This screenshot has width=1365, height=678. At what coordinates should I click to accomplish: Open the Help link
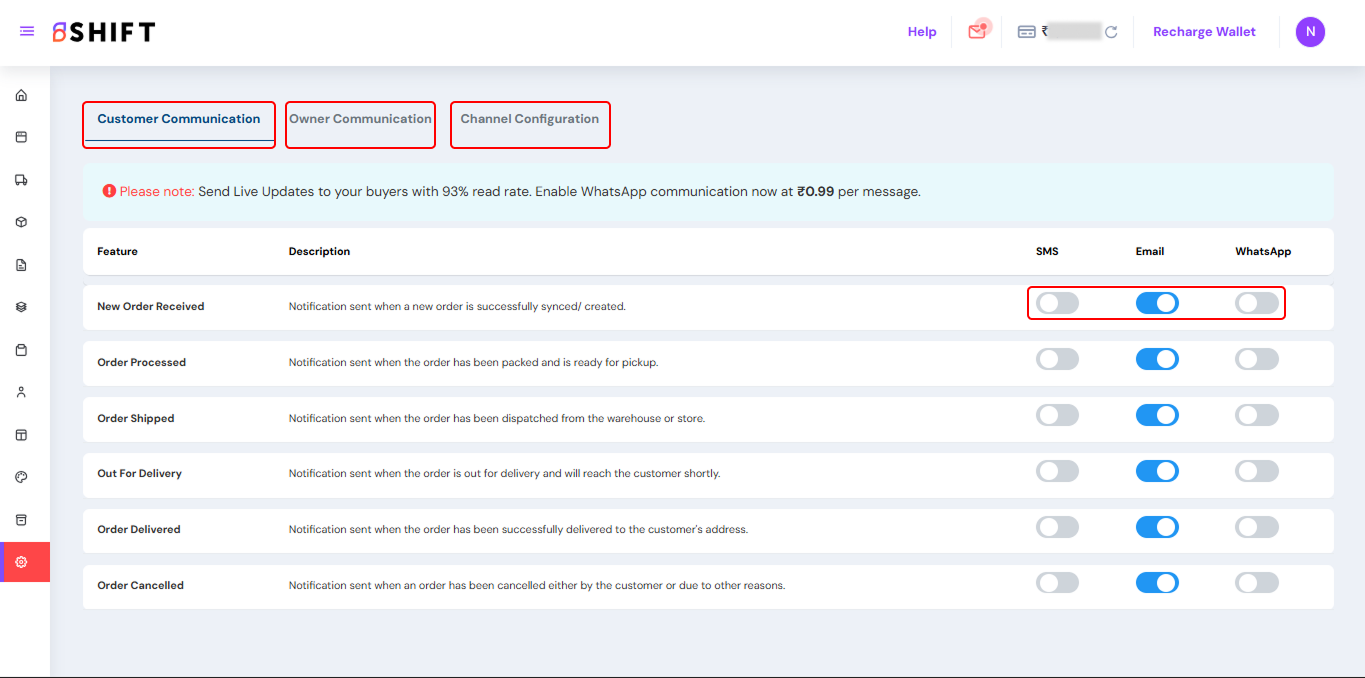(x=921, y=32)
